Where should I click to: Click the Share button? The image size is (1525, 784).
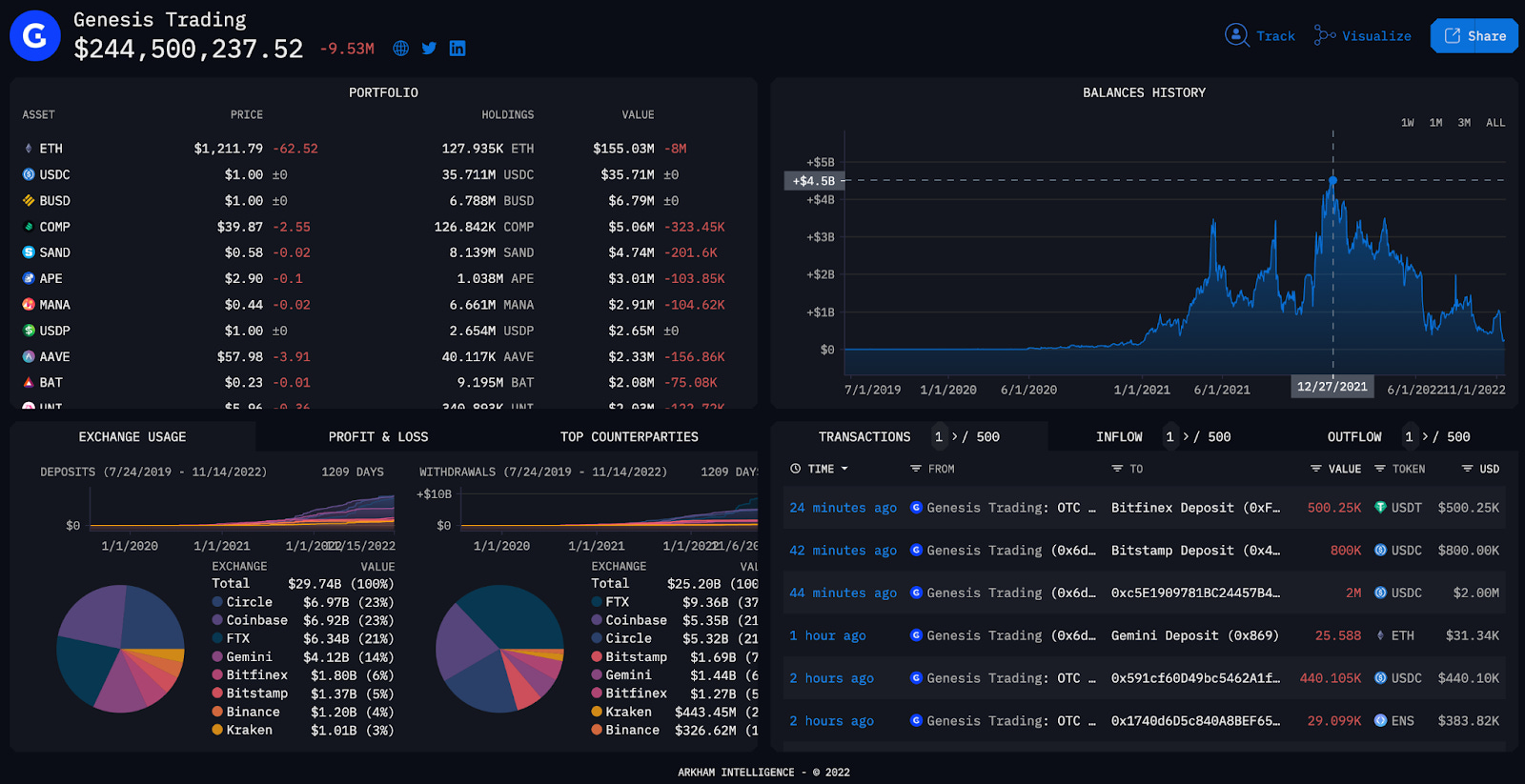click(1474, 36)
